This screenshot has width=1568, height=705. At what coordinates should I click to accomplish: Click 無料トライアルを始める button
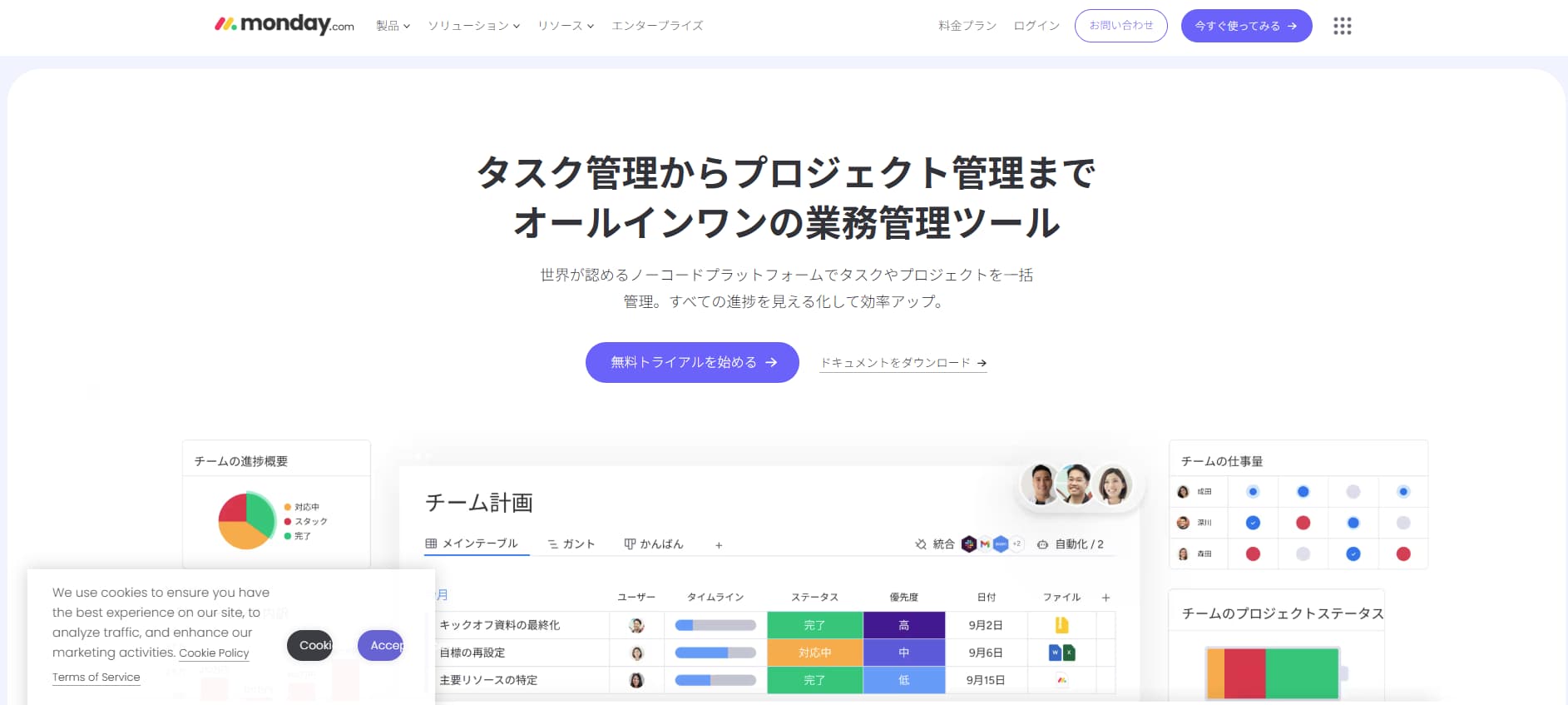692,362
